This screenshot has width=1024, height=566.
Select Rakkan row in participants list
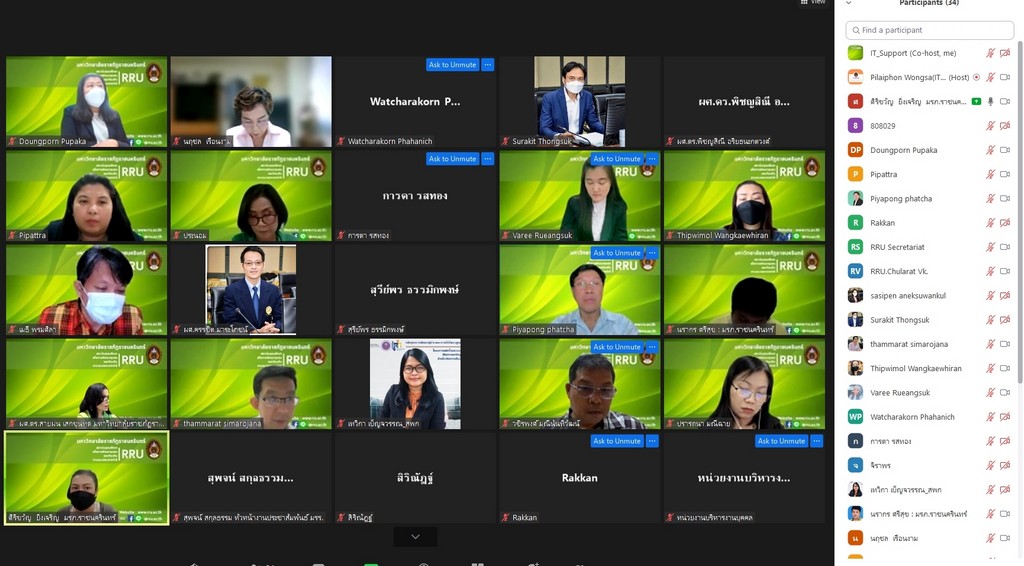pos(929,223)
